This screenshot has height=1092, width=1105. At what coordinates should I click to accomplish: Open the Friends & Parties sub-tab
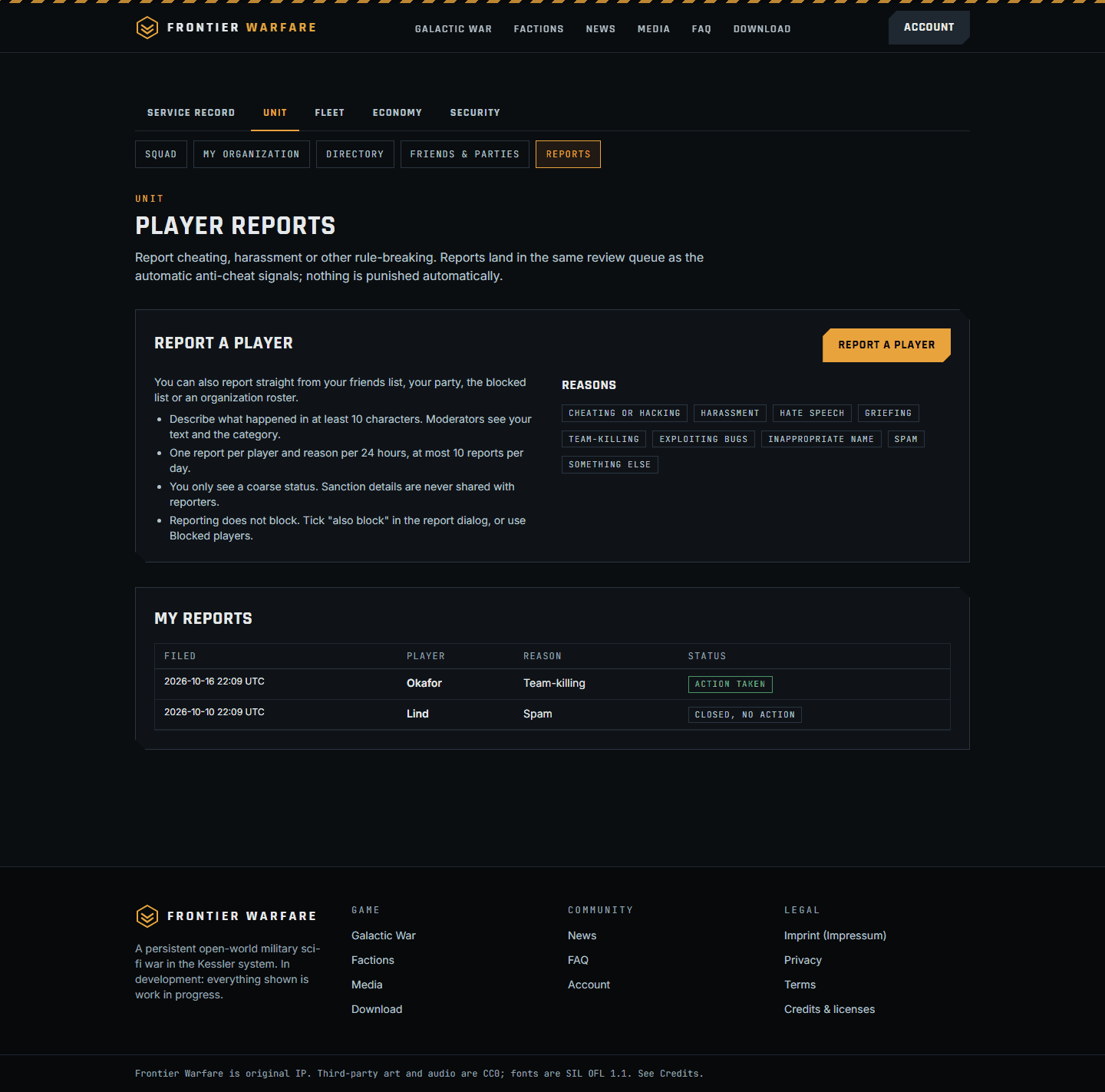(465, 154)
